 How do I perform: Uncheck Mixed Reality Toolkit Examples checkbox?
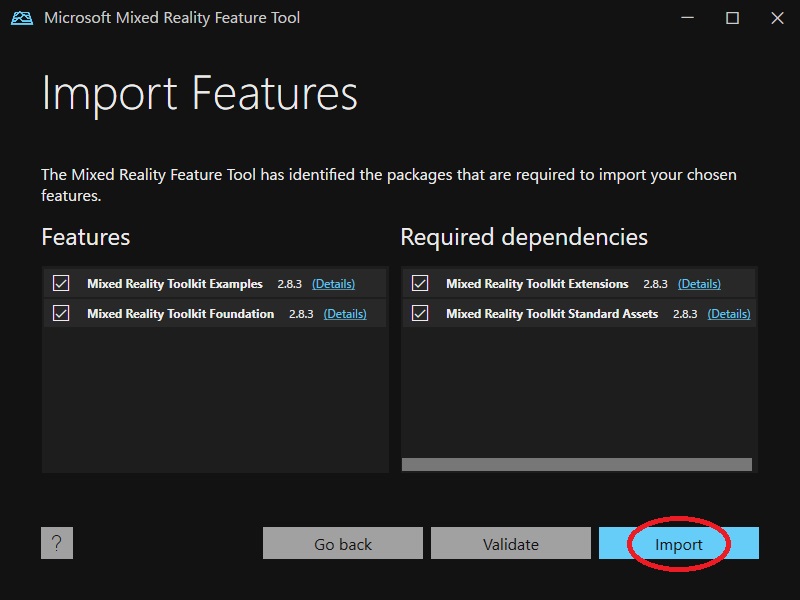(61, 283)
